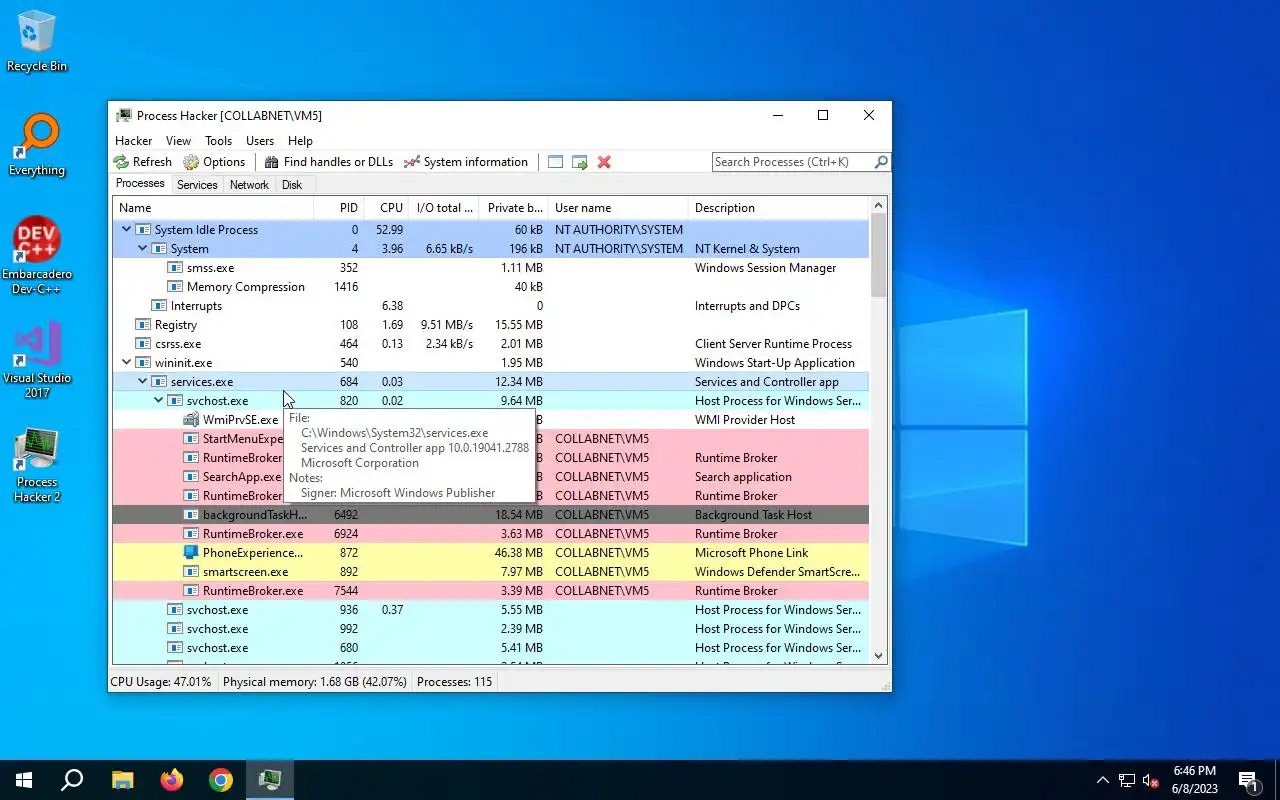Click the Interrupts process icon

pyautogui.click(x=159, y=306)
